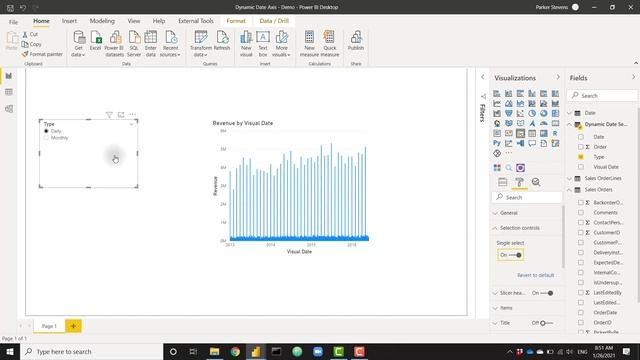
Task: Open Power BI datasets in the ribbon
Action: [114, 43]
